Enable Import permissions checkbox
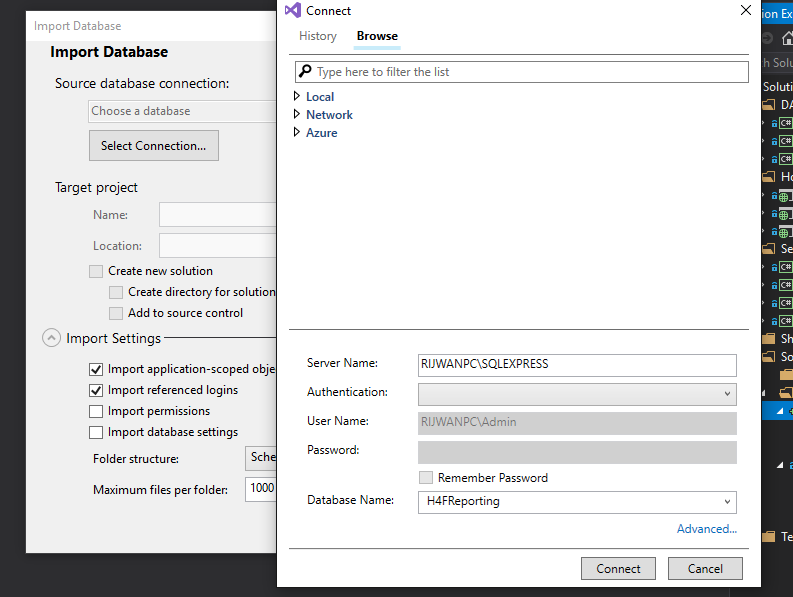Image resolution: width=793 pixels, height=597 pixels. point(96,411)
